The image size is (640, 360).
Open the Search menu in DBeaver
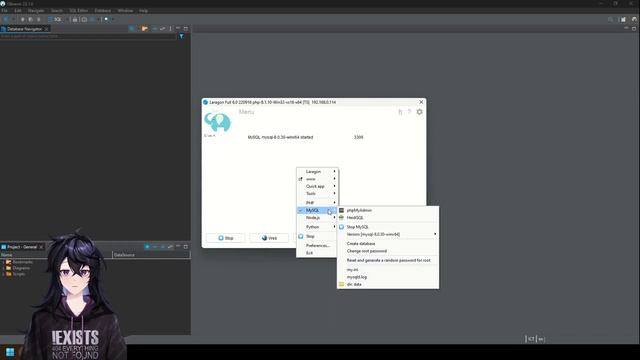pos(57,11)
